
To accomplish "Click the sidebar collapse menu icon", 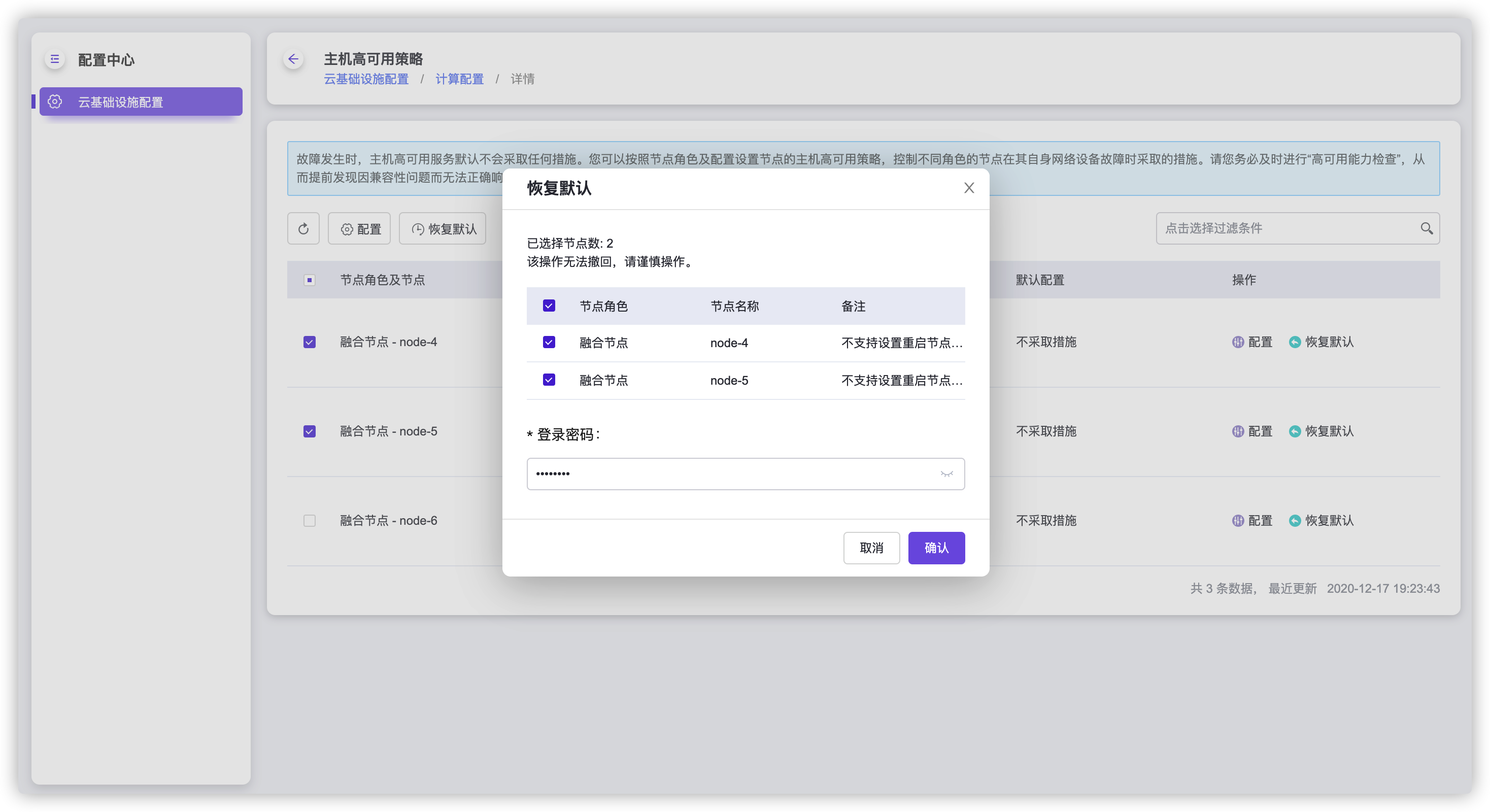I will pos(55,59).
